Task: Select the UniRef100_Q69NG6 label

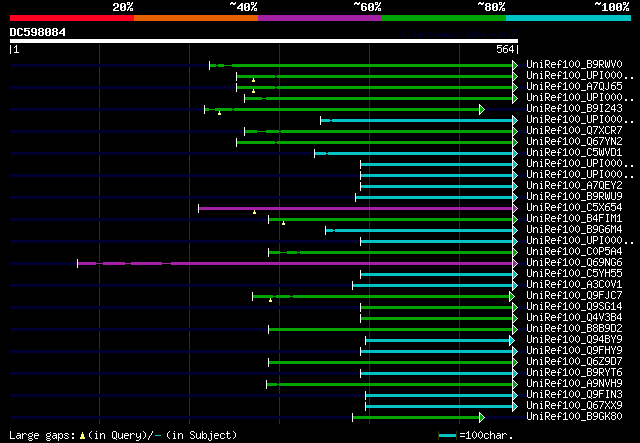Action: [574, 263]
